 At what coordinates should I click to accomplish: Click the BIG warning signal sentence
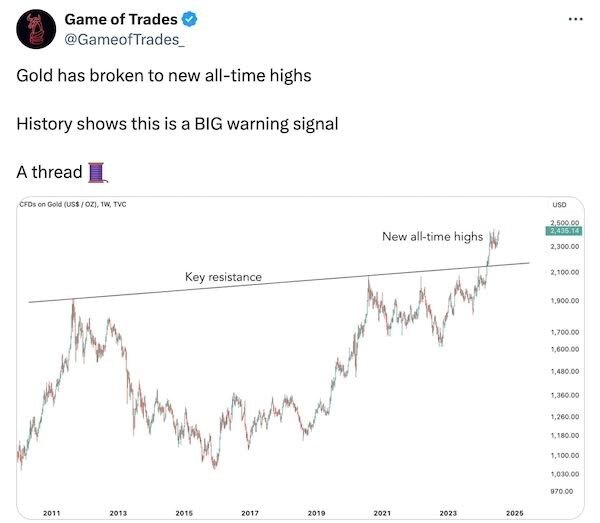point(177,124)
